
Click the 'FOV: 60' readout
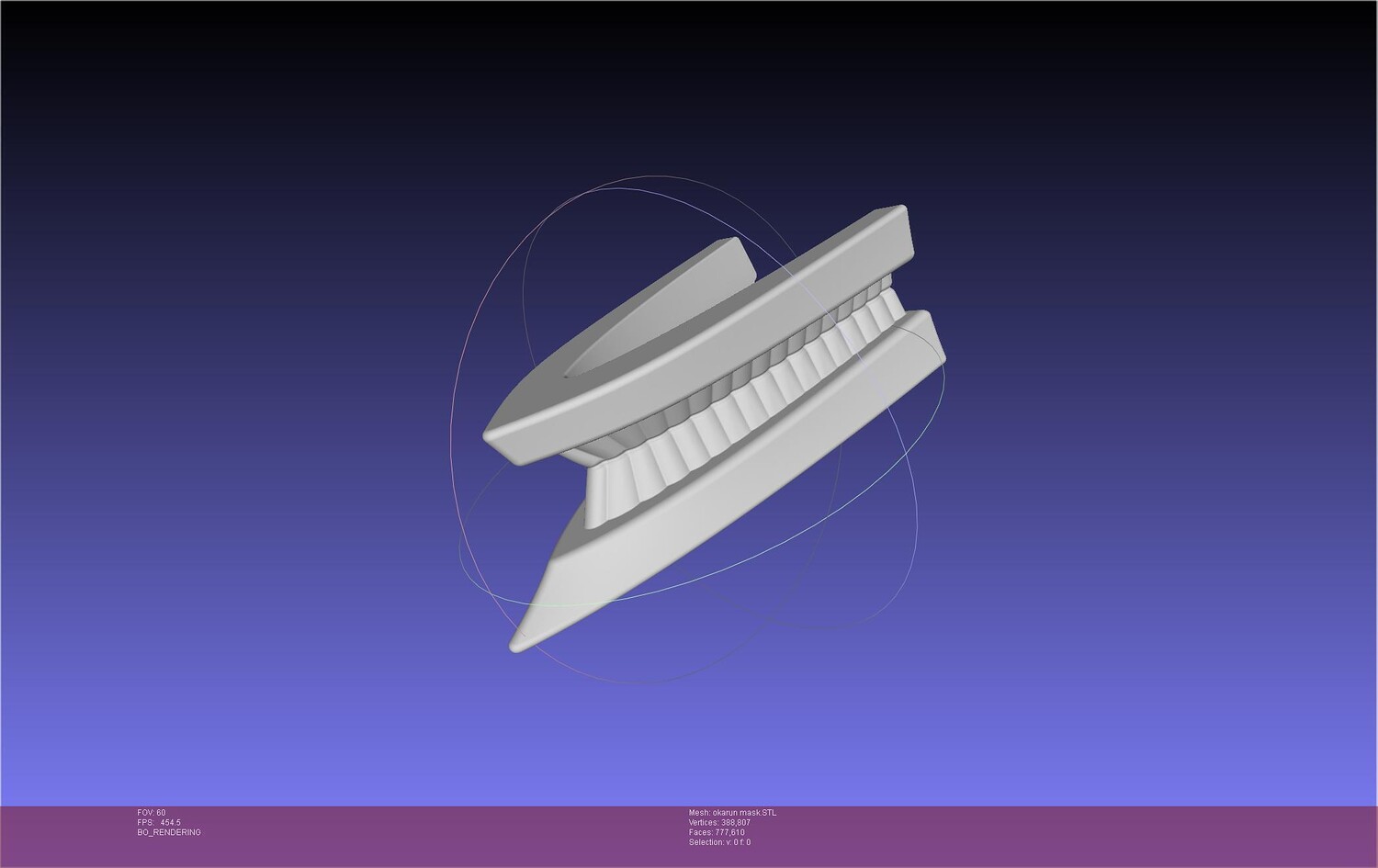(152, 813)
